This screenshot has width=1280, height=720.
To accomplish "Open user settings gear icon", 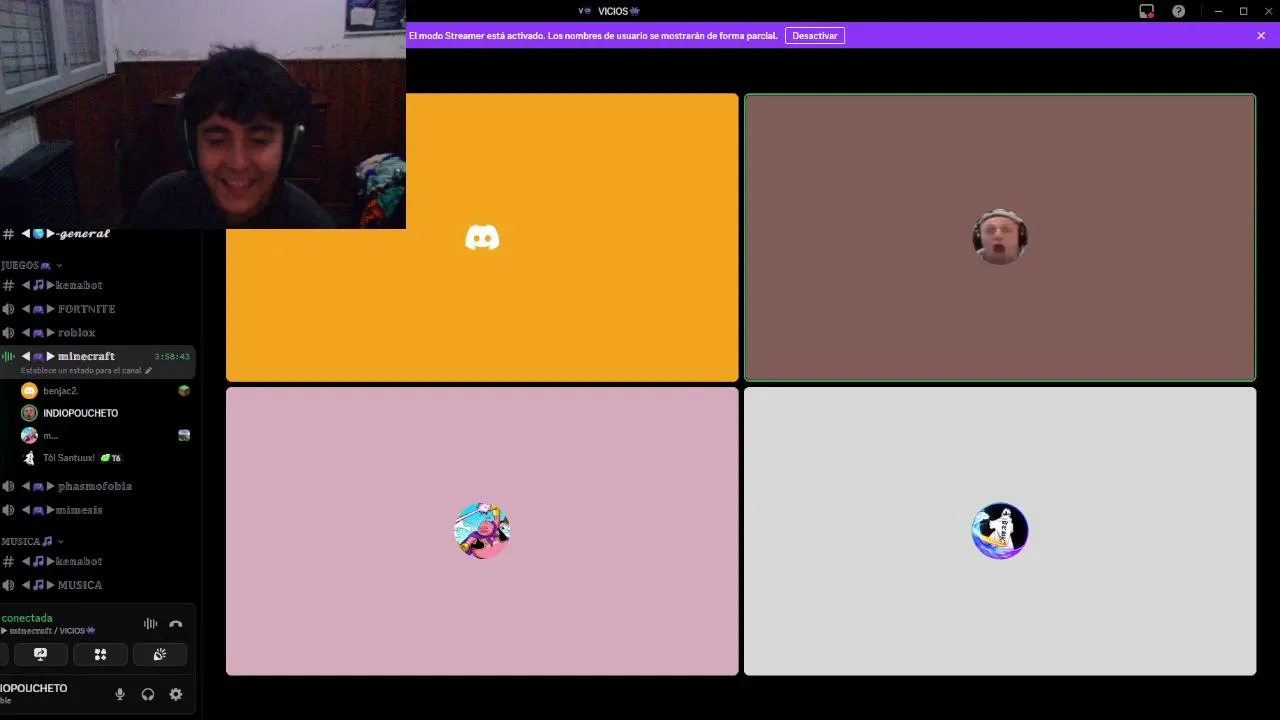I will coord(176,694).
